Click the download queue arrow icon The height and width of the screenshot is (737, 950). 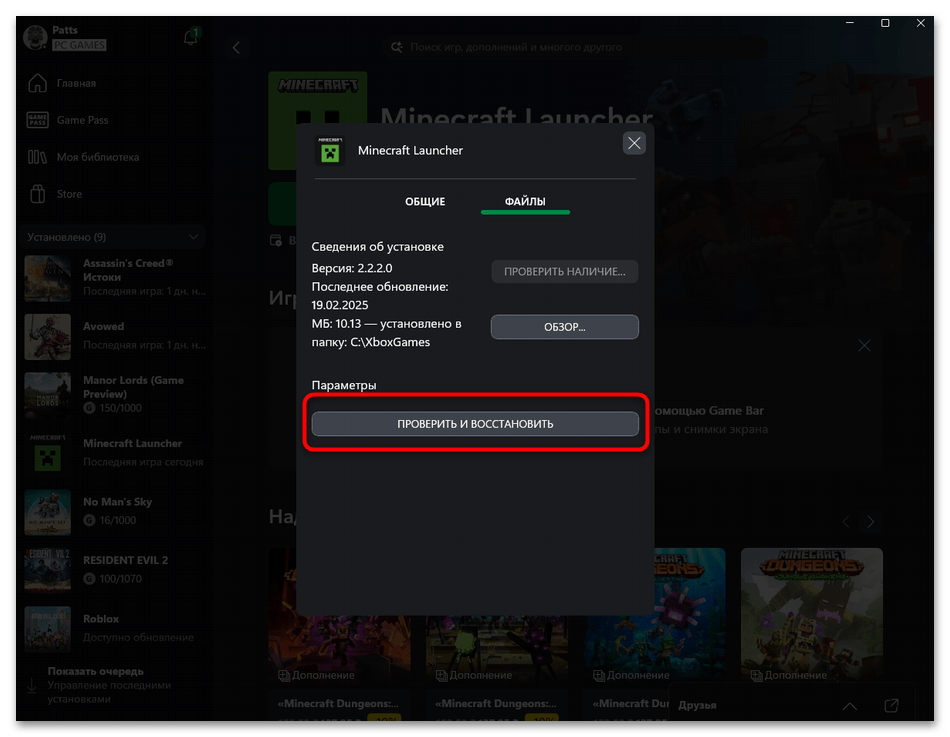pyautogui.click(x=32, y=685)
